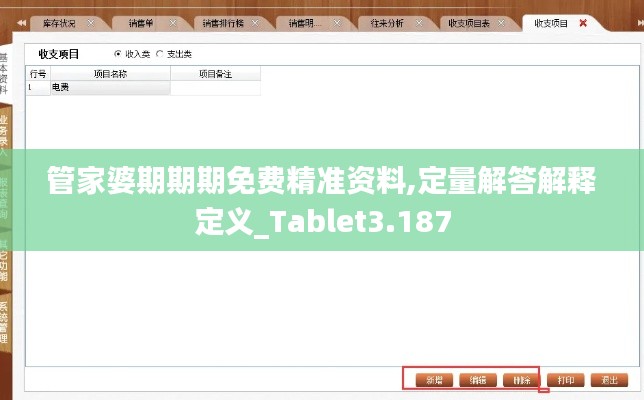Click the 新增 button

(434, 380)
